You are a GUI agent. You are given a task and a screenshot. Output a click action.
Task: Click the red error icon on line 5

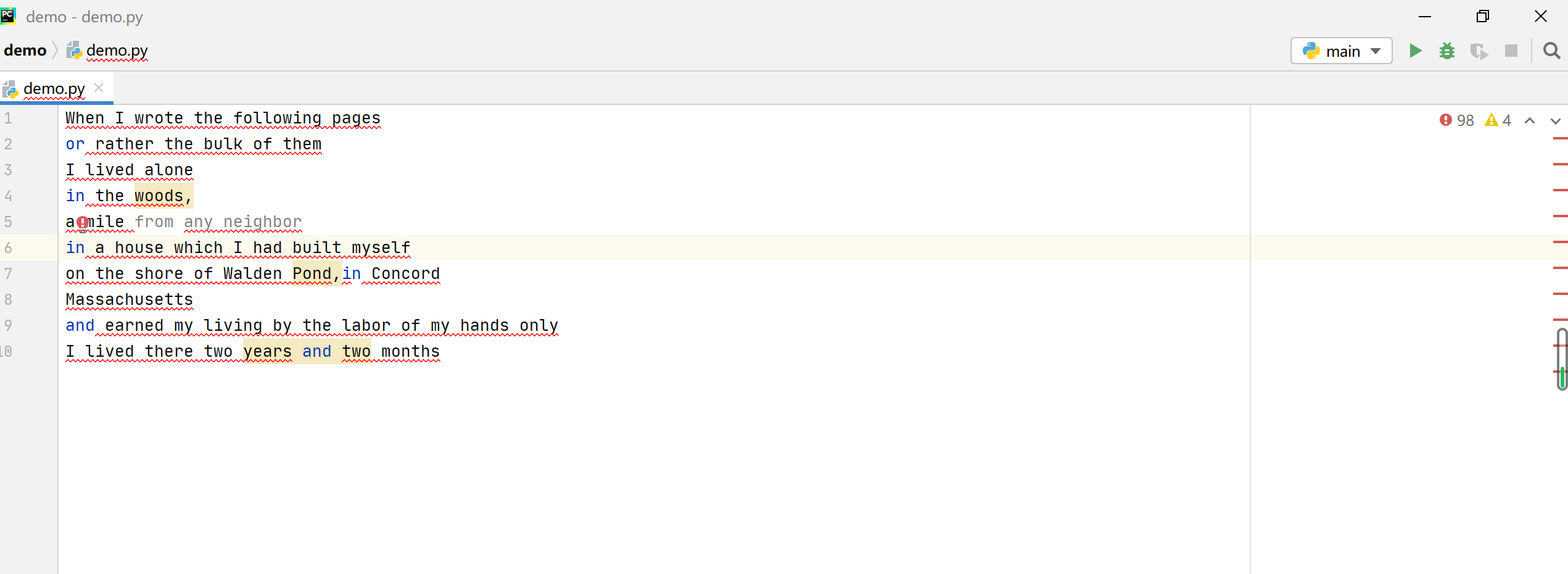[84, 223]
